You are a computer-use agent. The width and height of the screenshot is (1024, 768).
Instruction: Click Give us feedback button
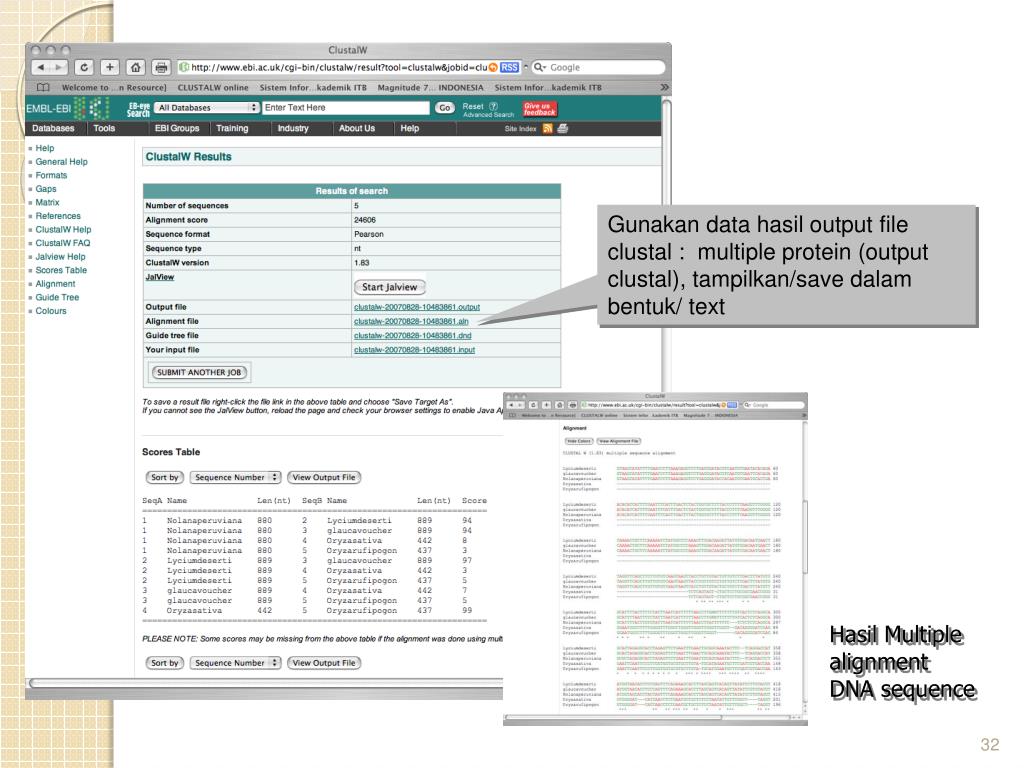[539, 109]
